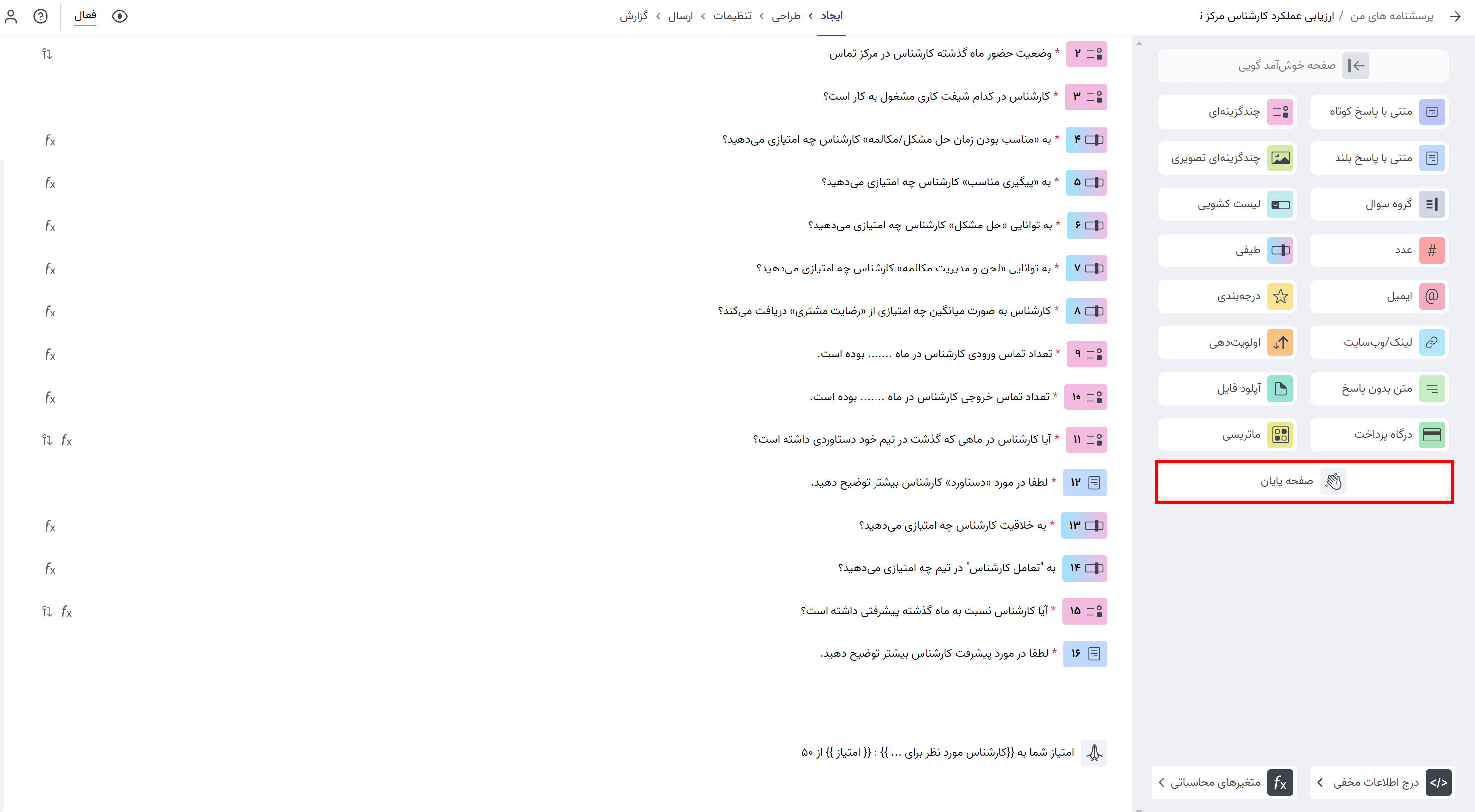Click the logic jump icon on question ۲
This screenshot has width=1475, height=812.
pyautogui.click(x=47, y=54)
